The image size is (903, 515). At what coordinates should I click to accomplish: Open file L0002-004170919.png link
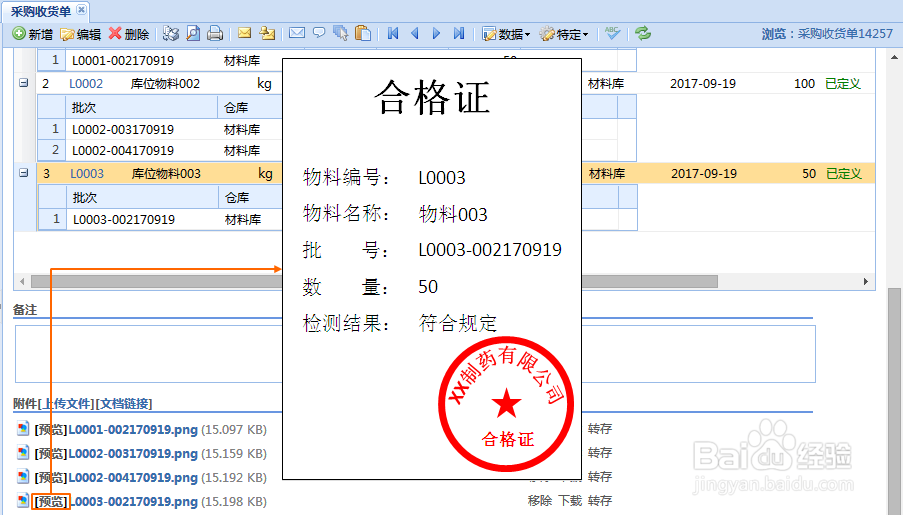(x=133, y=478)
